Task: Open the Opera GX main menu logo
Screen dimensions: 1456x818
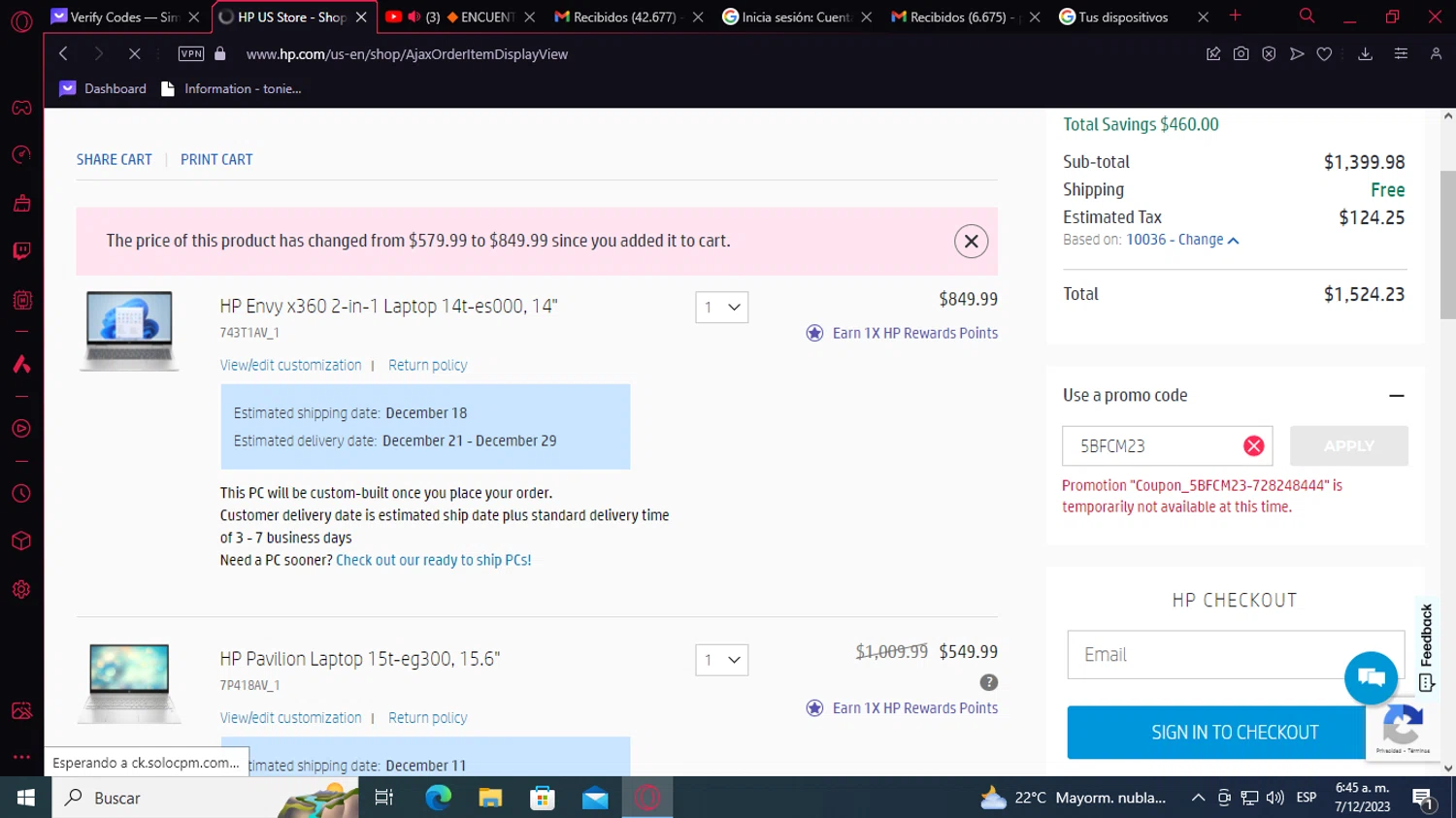Action: [21, 20]
